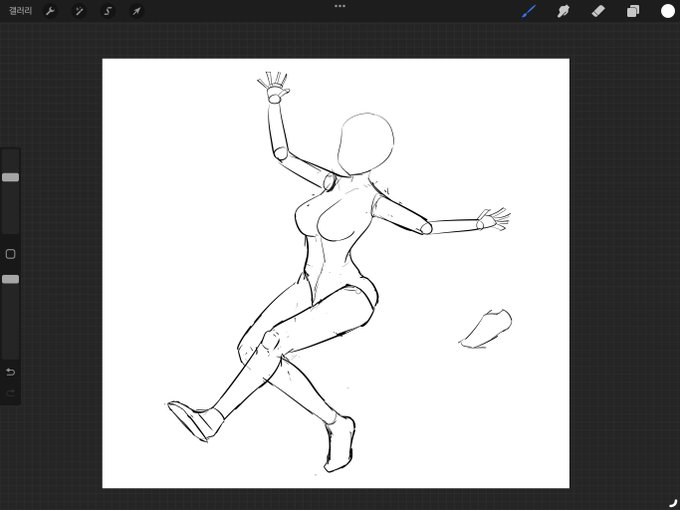Viewport: 680px width, 510px height.
Task: Open the Actions wrench menu
Action: tap(50, 11)
